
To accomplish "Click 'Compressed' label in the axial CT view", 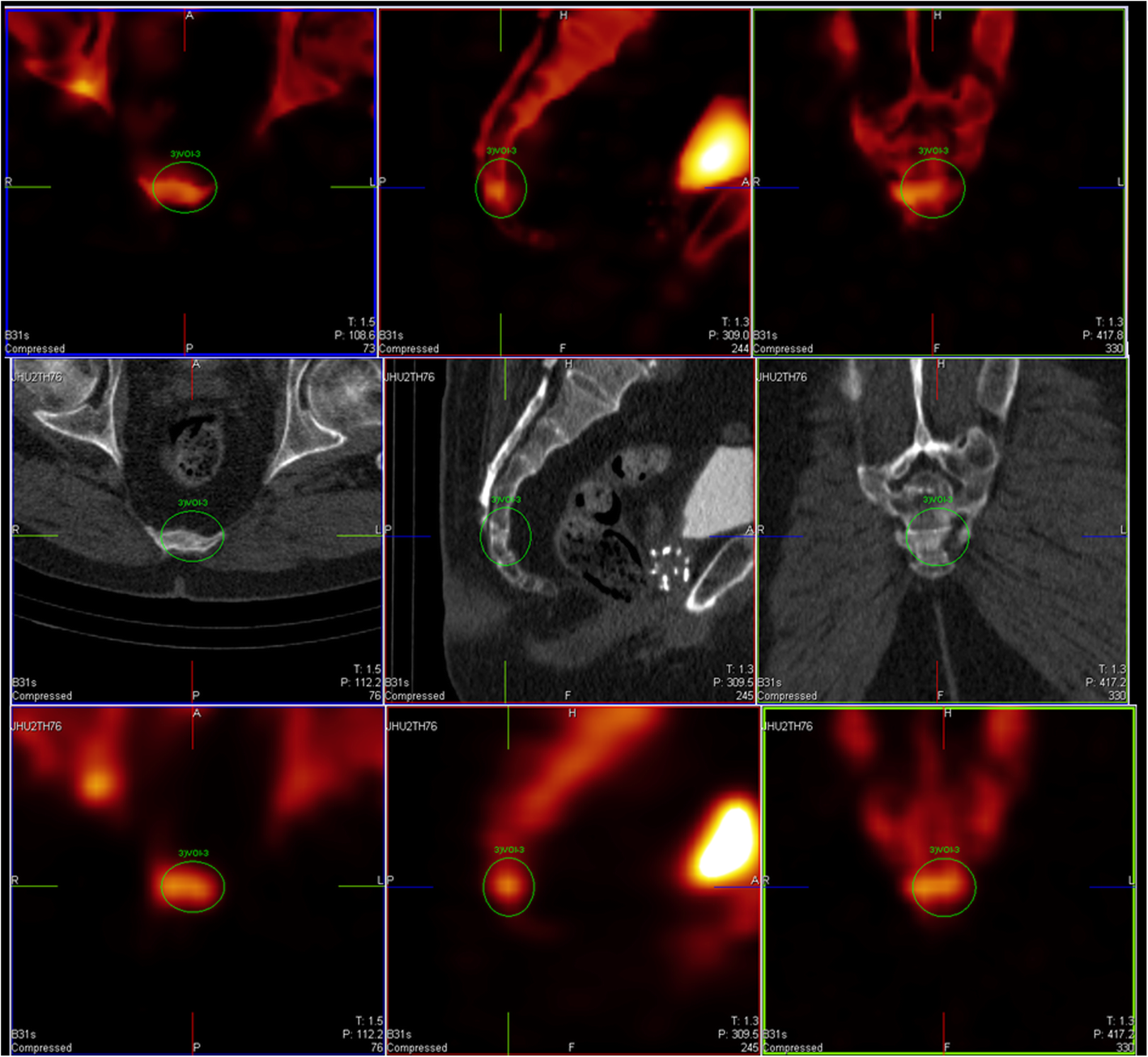I will pyautogui.click(x=41, y=696).
